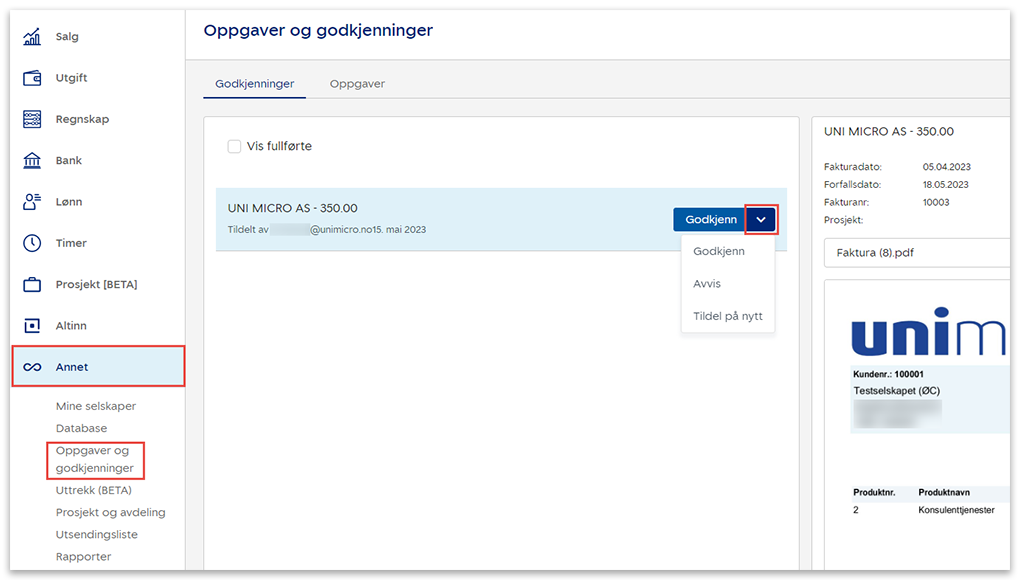This screenshot has height=580, width=1020.
Task: Click the Utgift wallet icon
Action: click(x=32, y=78)
